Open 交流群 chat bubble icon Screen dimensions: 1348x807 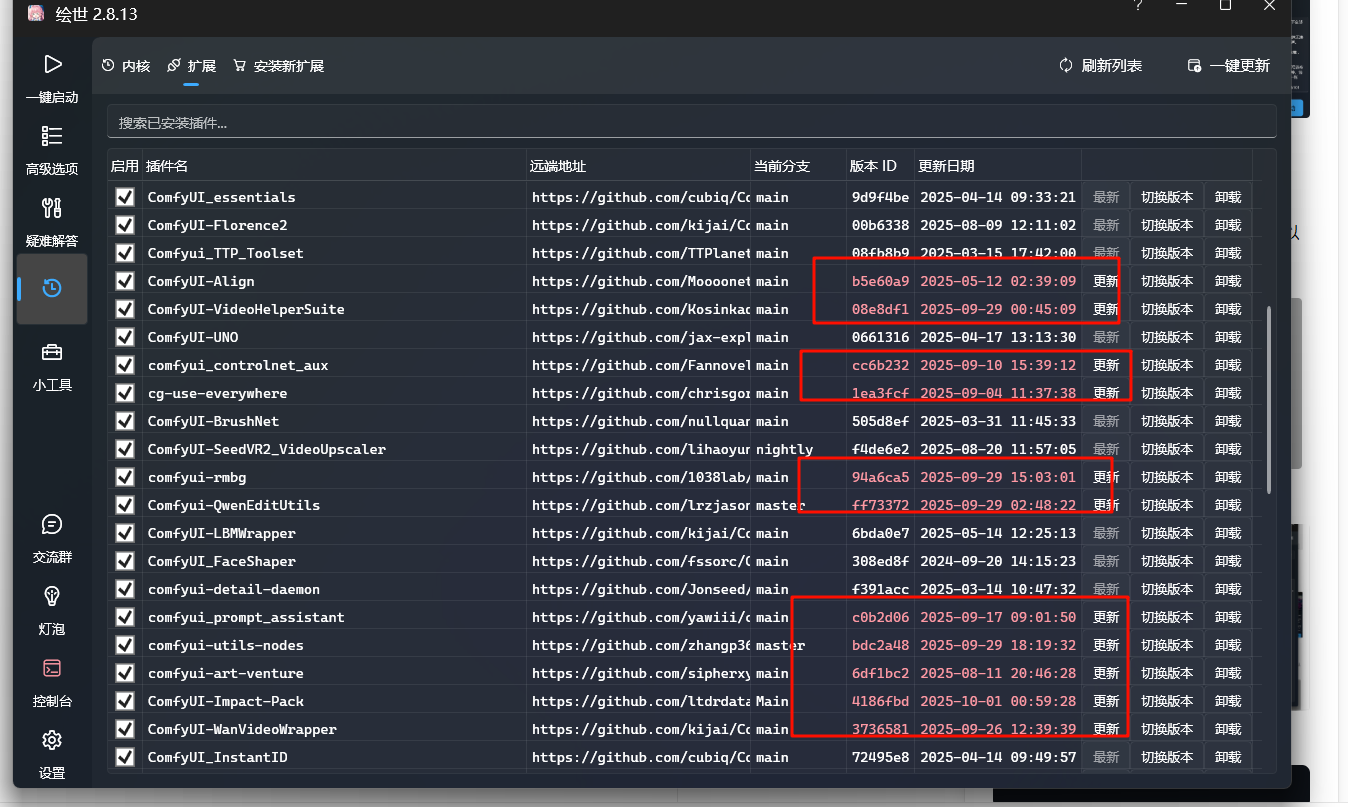click(x=52, y=524)
